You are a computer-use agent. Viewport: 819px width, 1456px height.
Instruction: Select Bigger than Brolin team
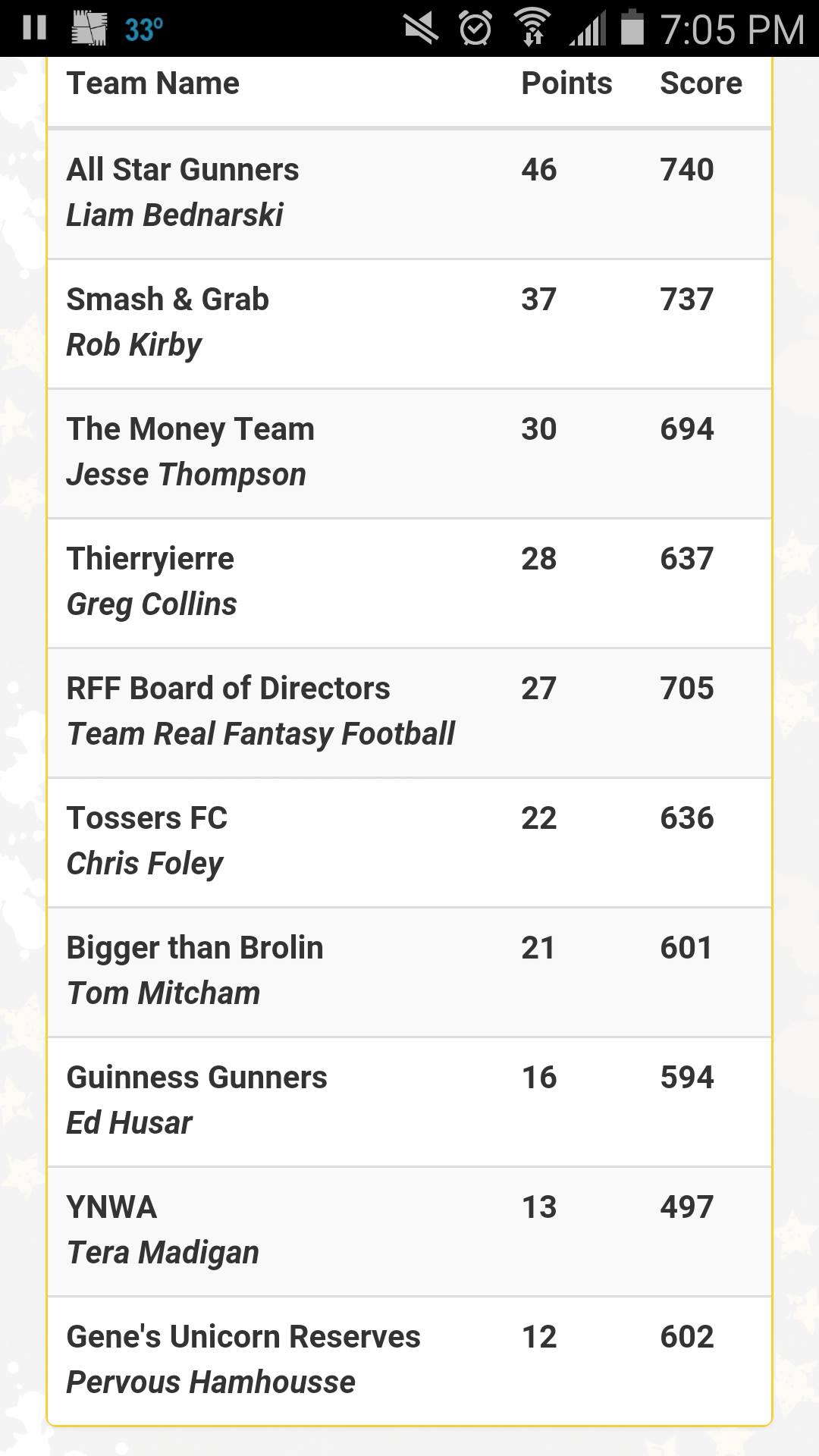pyautogui.click(x=409, y=972)
